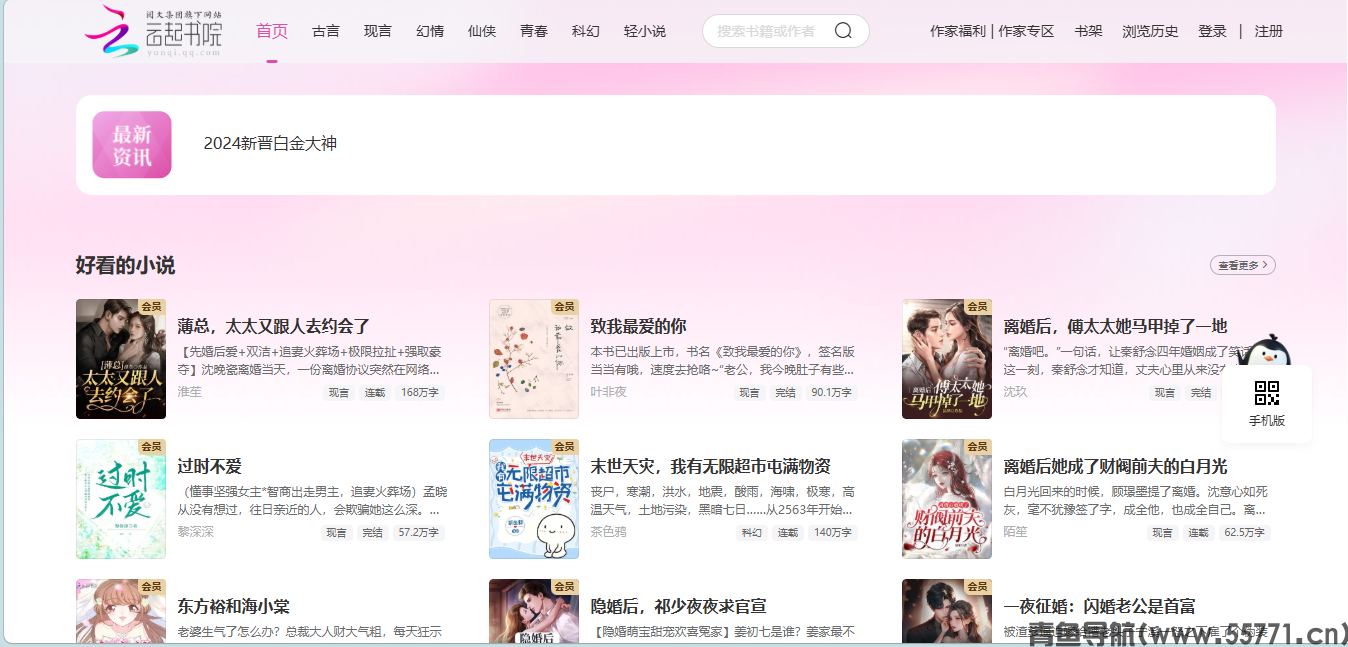Click title 末世天灾，我有无限超市囤满物资
The width and height of the screenshot is (1348, 647).
click(711, 466)
